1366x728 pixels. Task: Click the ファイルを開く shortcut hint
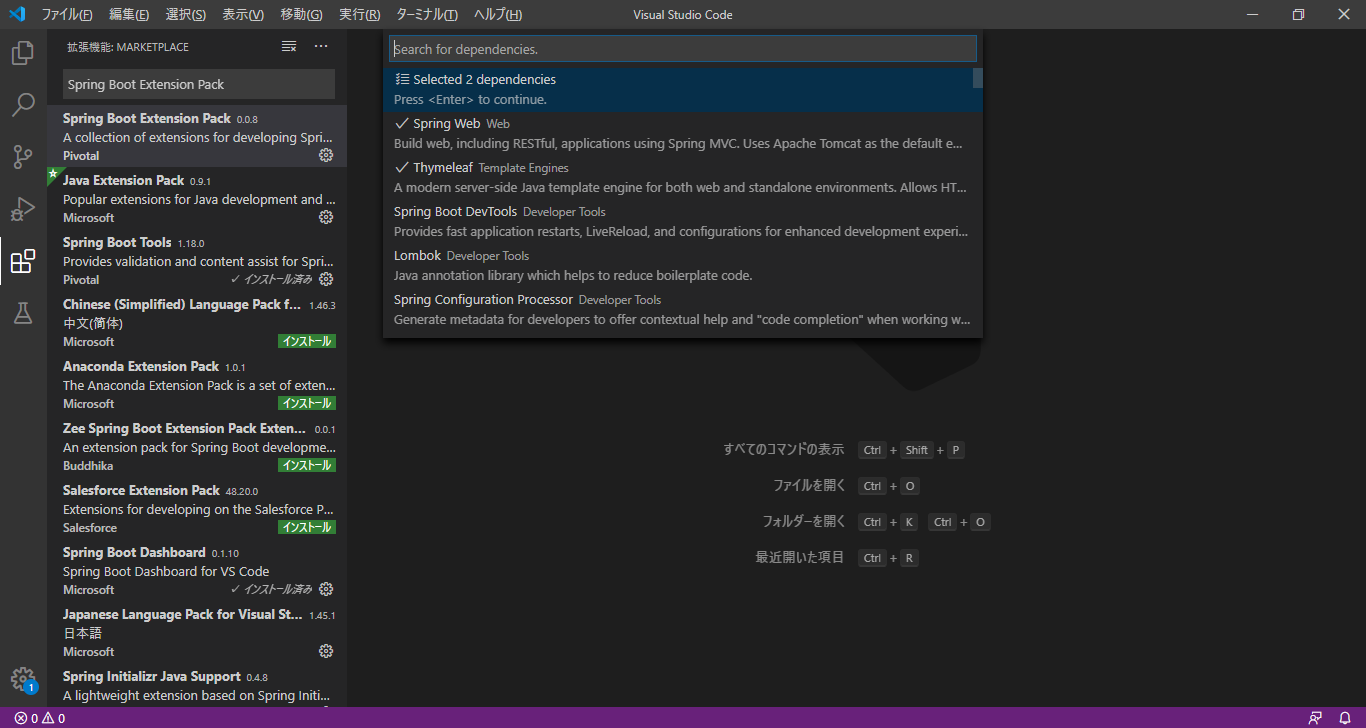click(809, 486)
